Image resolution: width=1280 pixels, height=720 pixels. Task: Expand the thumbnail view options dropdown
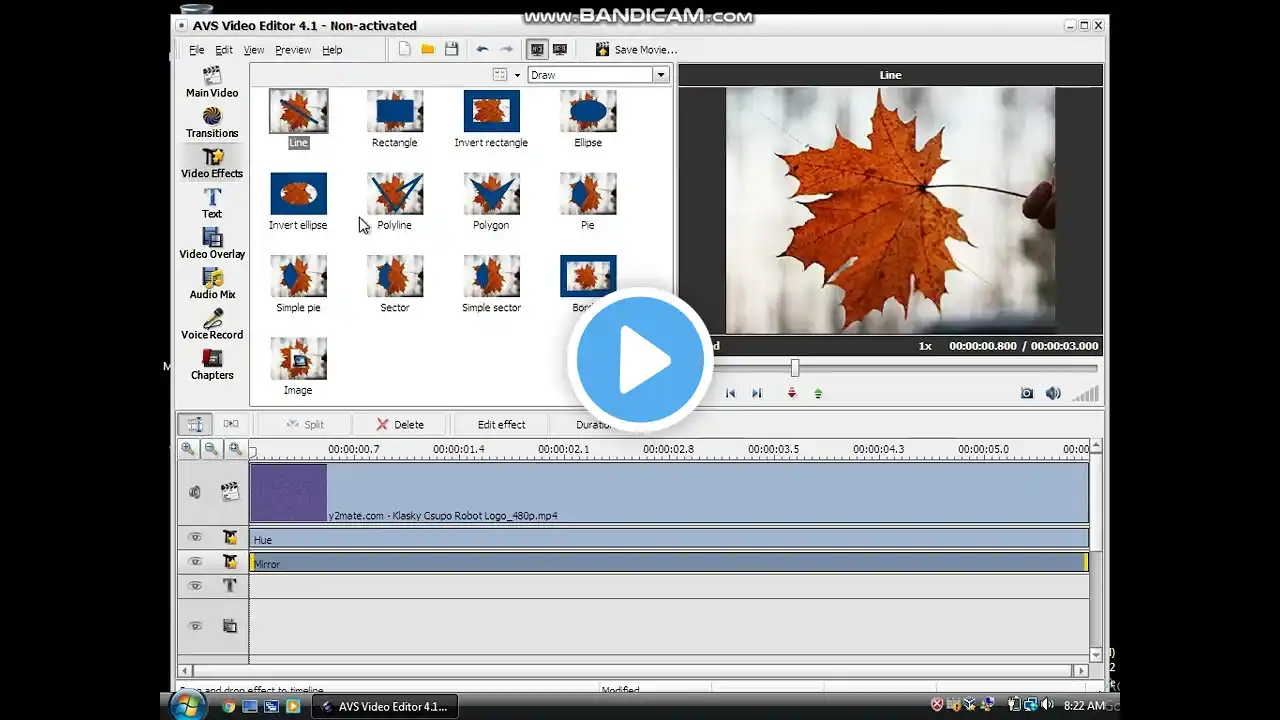tap(517, 75)
